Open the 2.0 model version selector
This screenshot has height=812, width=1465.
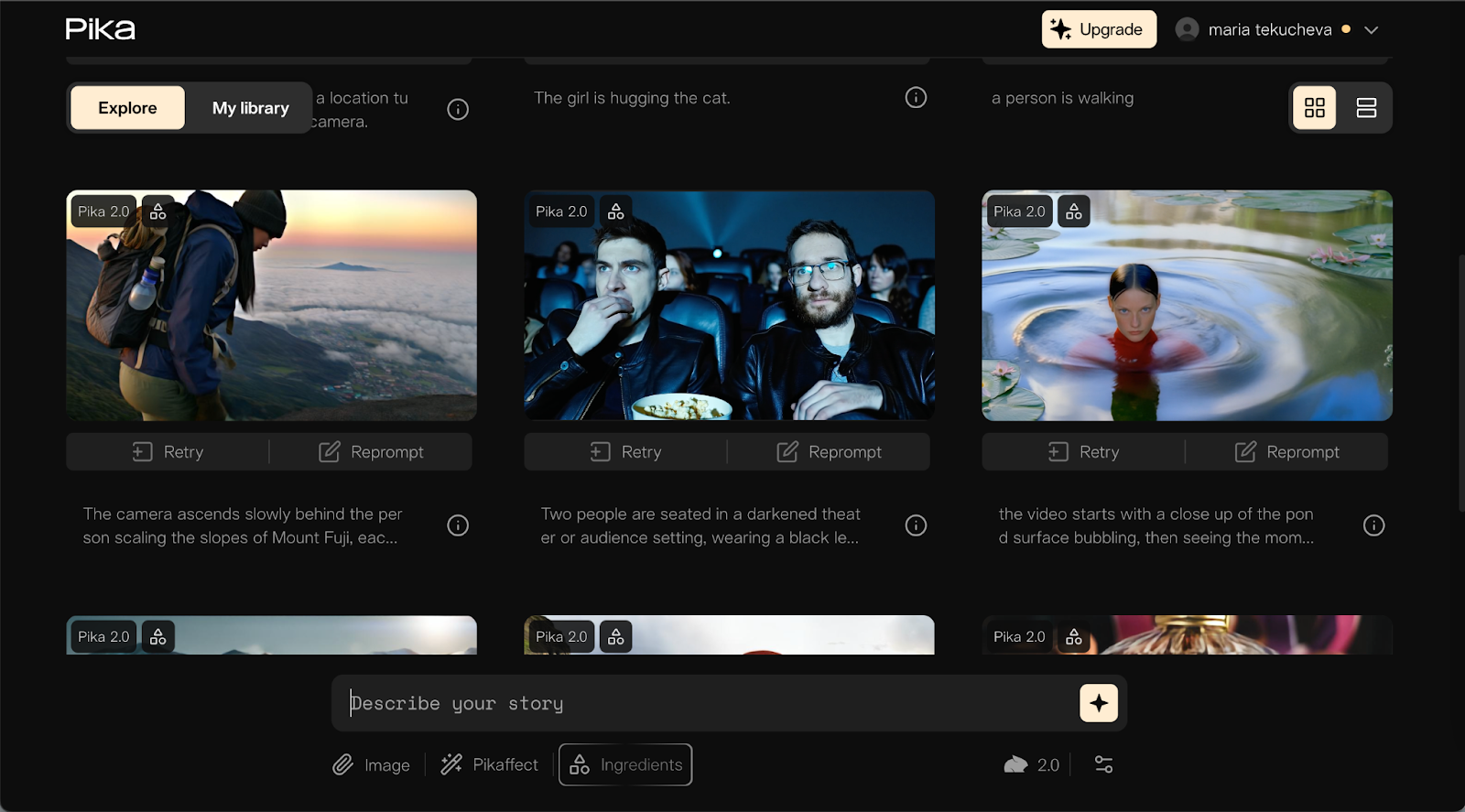click(x=1032, y=764)
